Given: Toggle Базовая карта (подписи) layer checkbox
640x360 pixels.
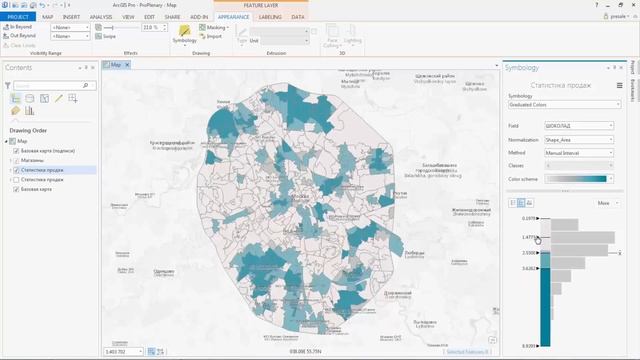Looking at the screenshot, I should click(16, 151).
